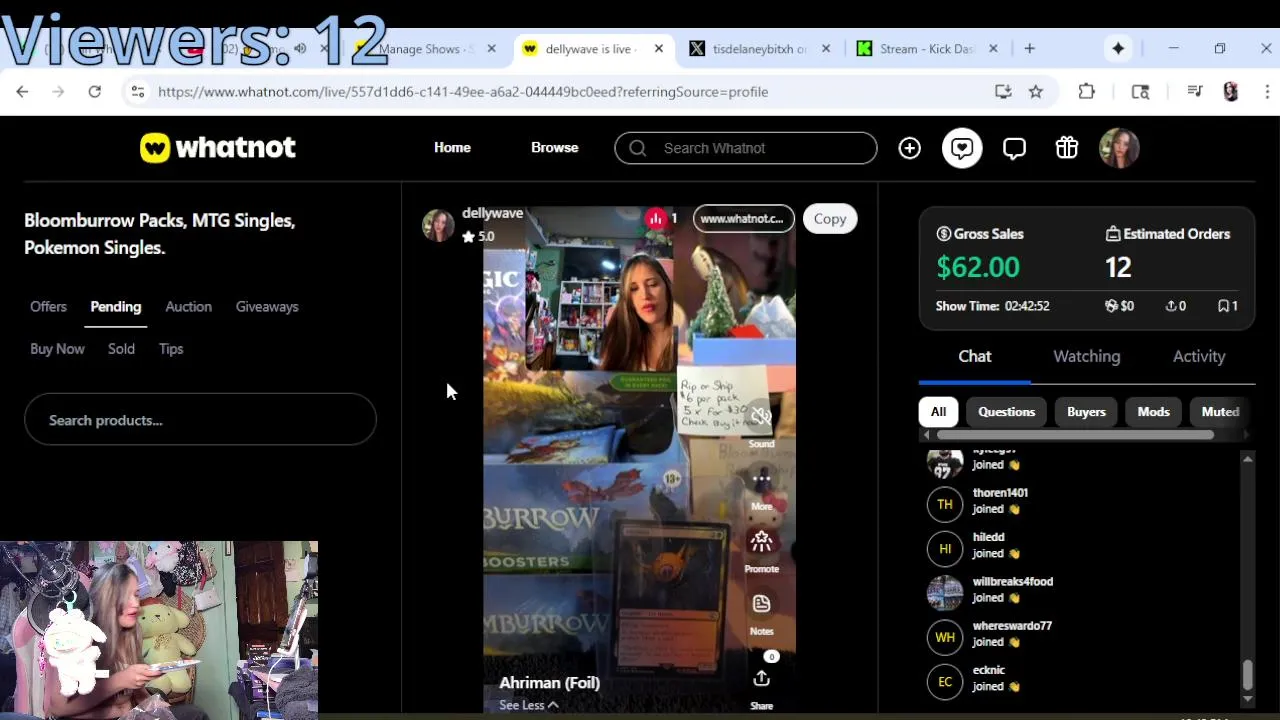Open a new browser tab
Image resolution: width=1280 pixels, height=720 pixels.
coord(1029,48)
